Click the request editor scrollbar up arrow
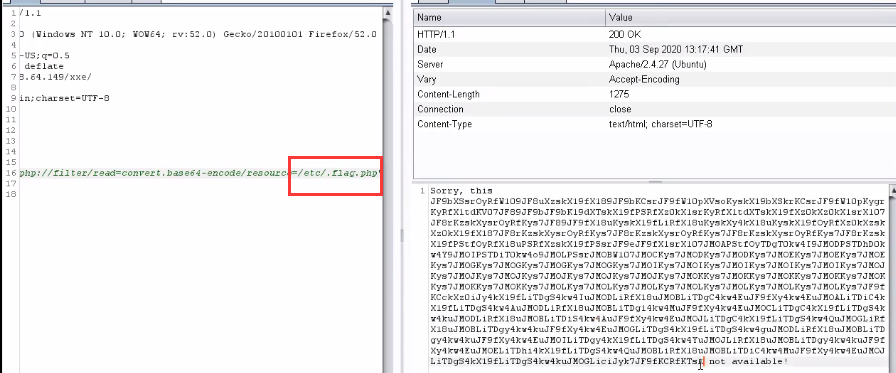Image resolution: width=896 pixels, height=373 pixels. pos(388,12)
